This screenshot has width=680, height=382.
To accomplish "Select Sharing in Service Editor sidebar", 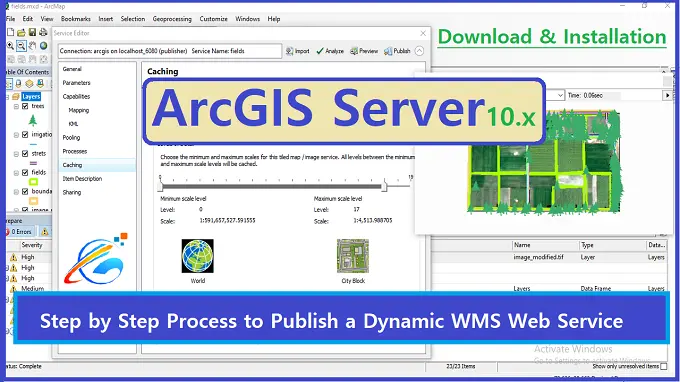I will (x=72, y=193).
